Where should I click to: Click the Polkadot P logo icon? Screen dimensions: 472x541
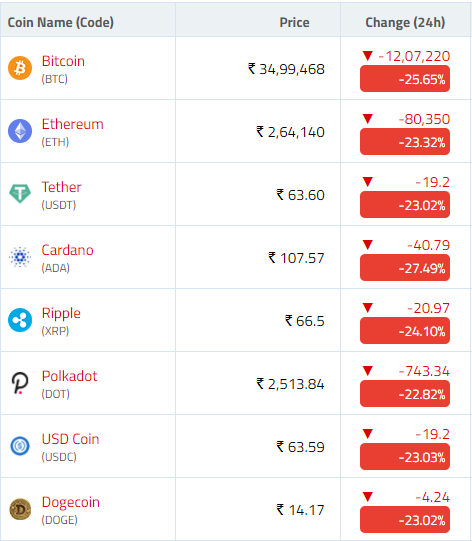coord(20,383)
